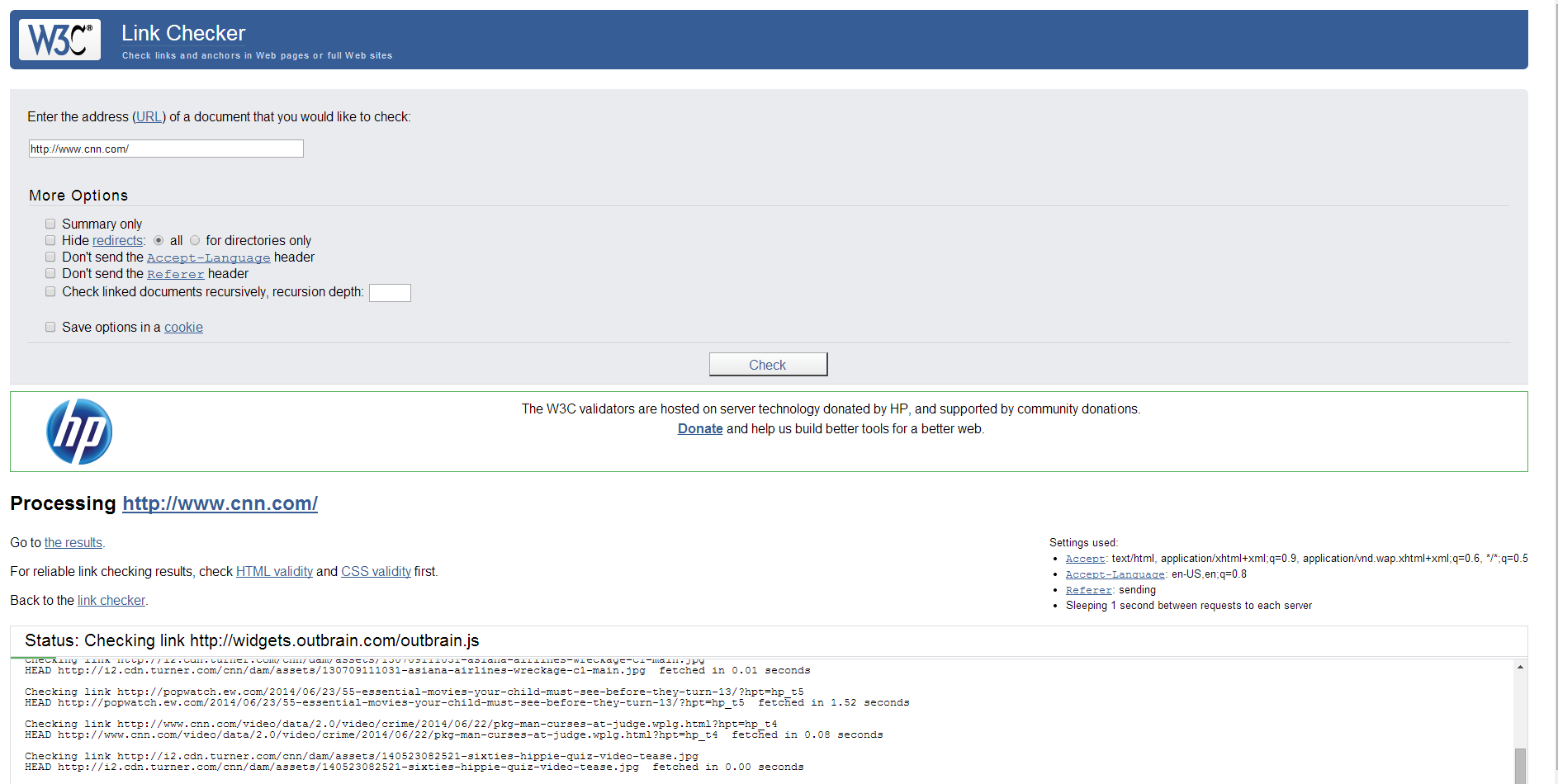This screenshot has width=1558, height=784.
Task: Tick Save options in a cookie
Action: pyautogui.click(x=50, y=327)
